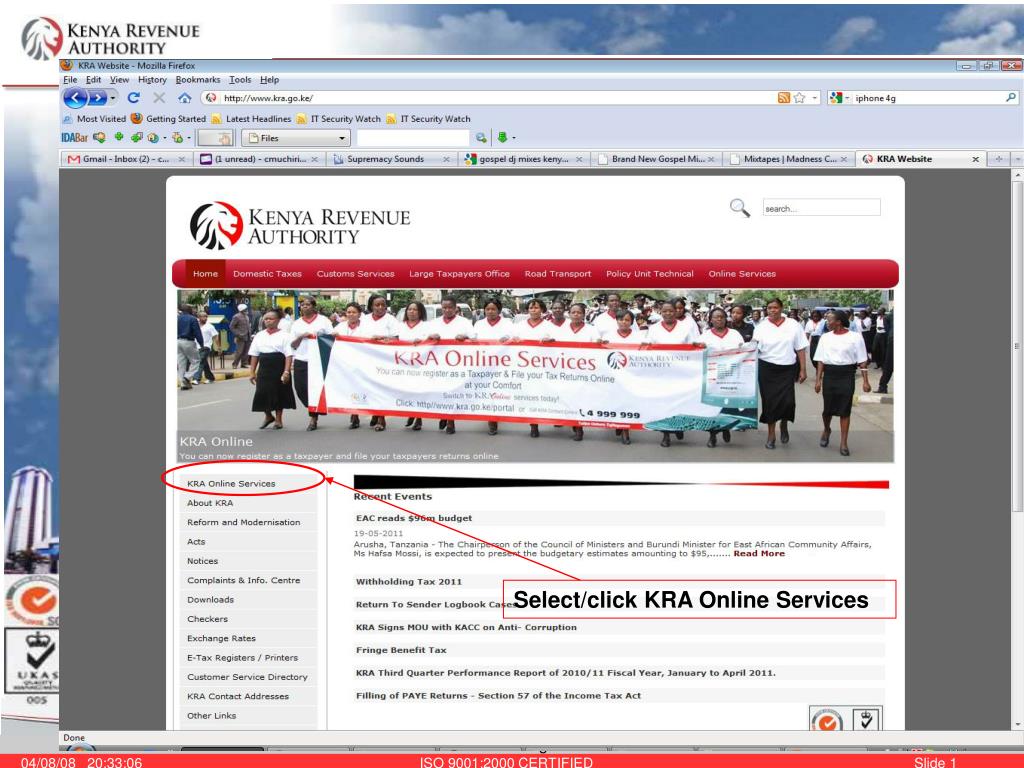Click the KRA lion logo on the website
This screenshot has height=768, width=1024.
[216, 225]
